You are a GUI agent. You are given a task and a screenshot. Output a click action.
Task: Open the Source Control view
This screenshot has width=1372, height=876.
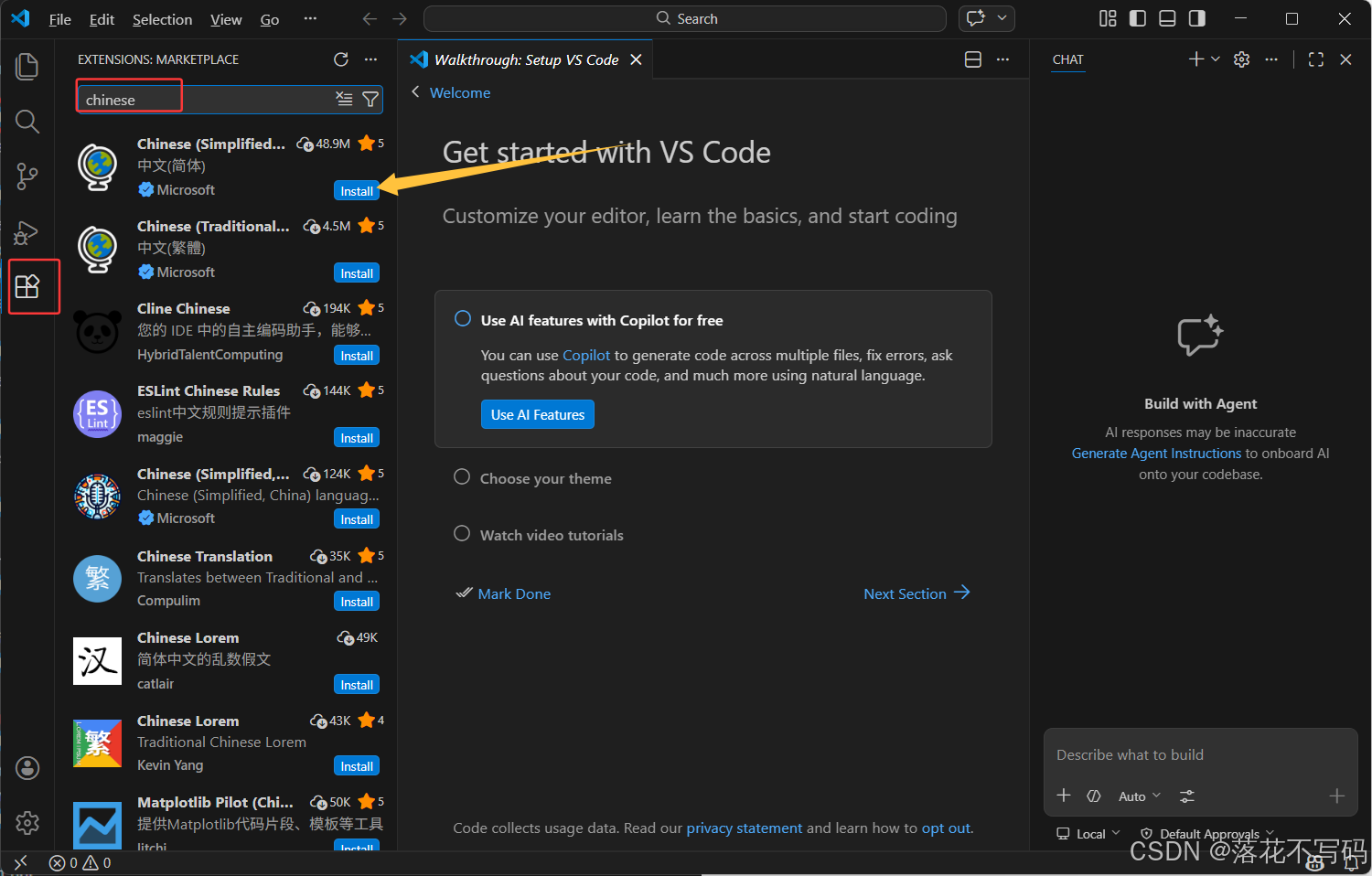pos(27,176)
